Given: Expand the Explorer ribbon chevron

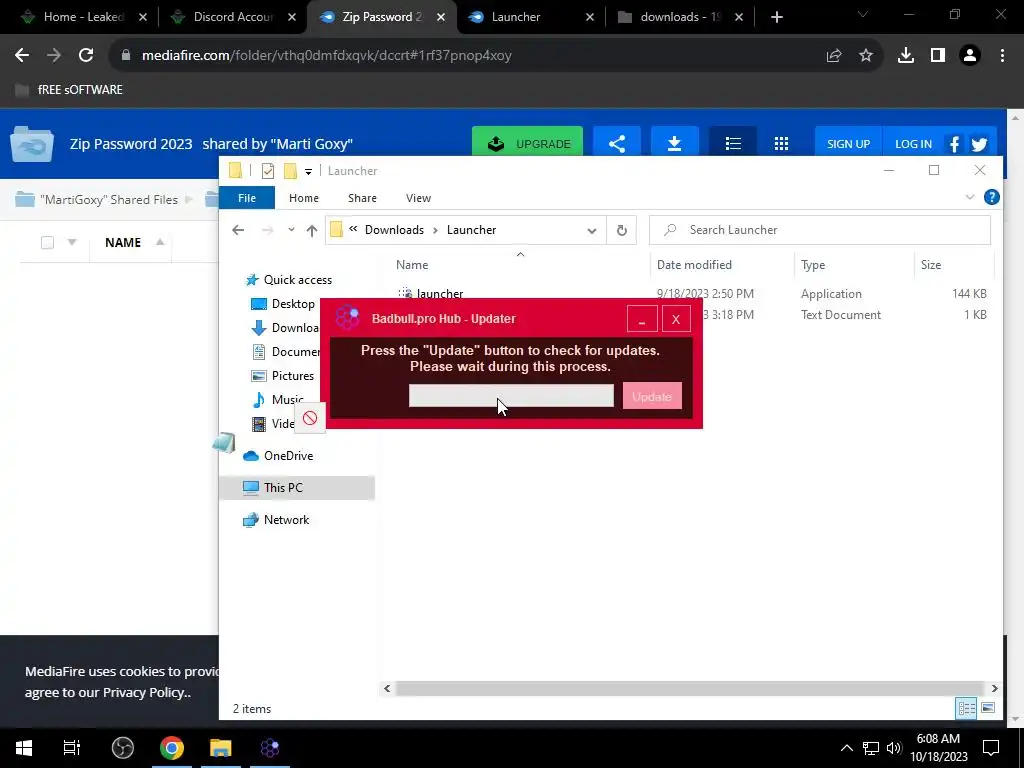Looking at the screenshot, I should click(x=970, y=197).
